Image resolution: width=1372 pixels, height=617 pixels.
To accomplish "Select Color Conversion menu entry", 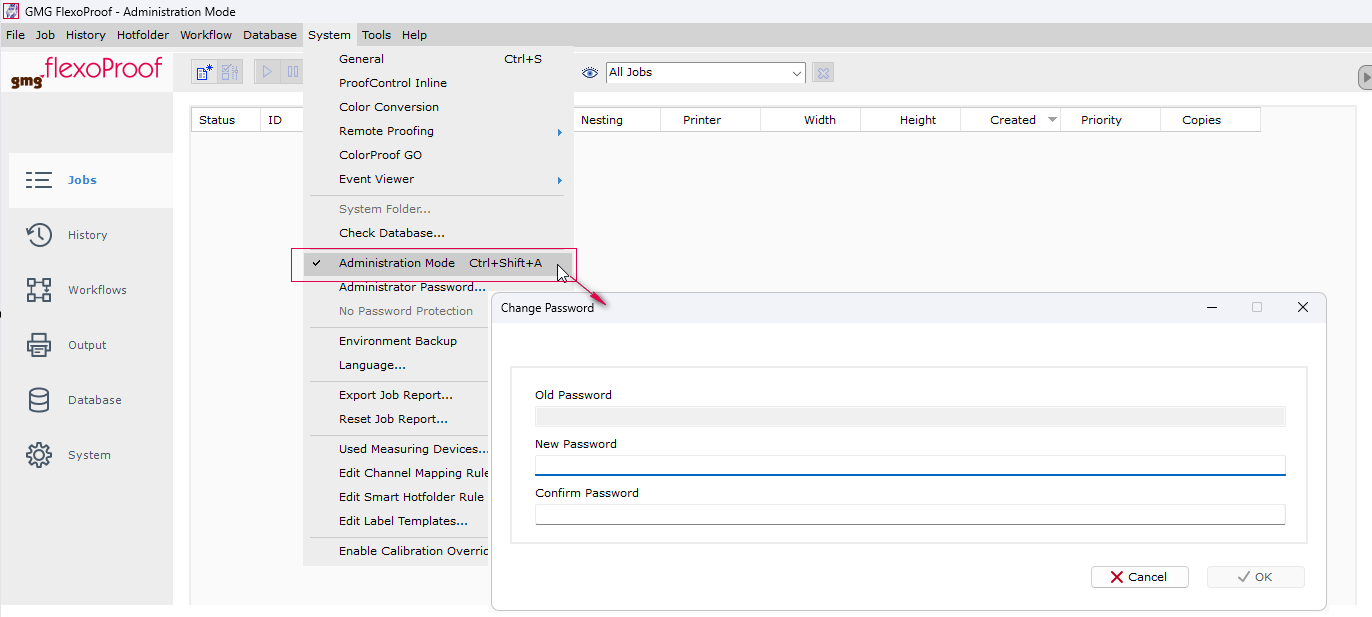I will click(x=439, y=107).
